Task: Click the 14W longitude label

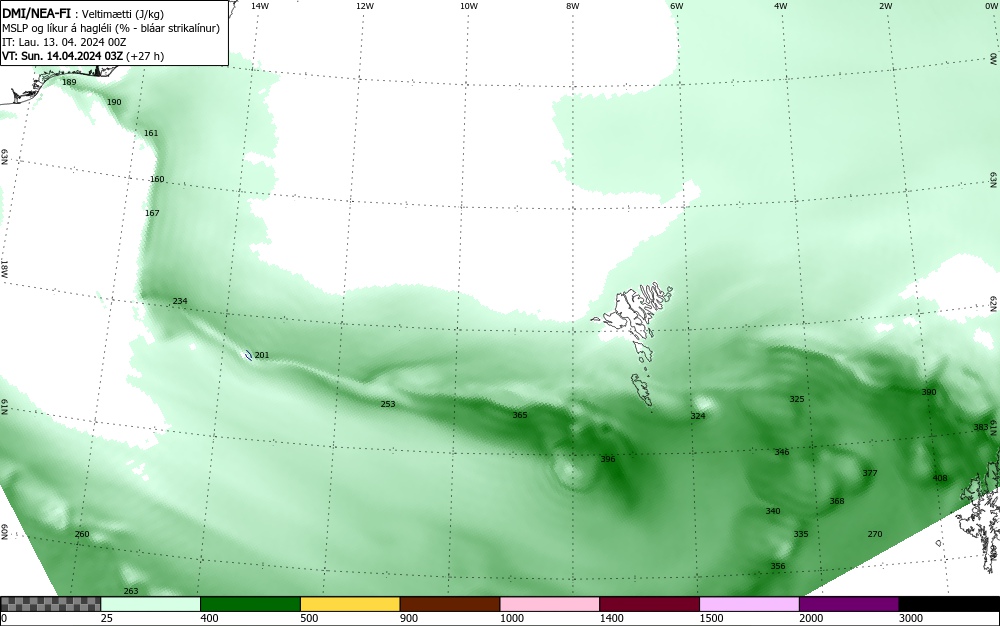Action: tap(260, 6)
